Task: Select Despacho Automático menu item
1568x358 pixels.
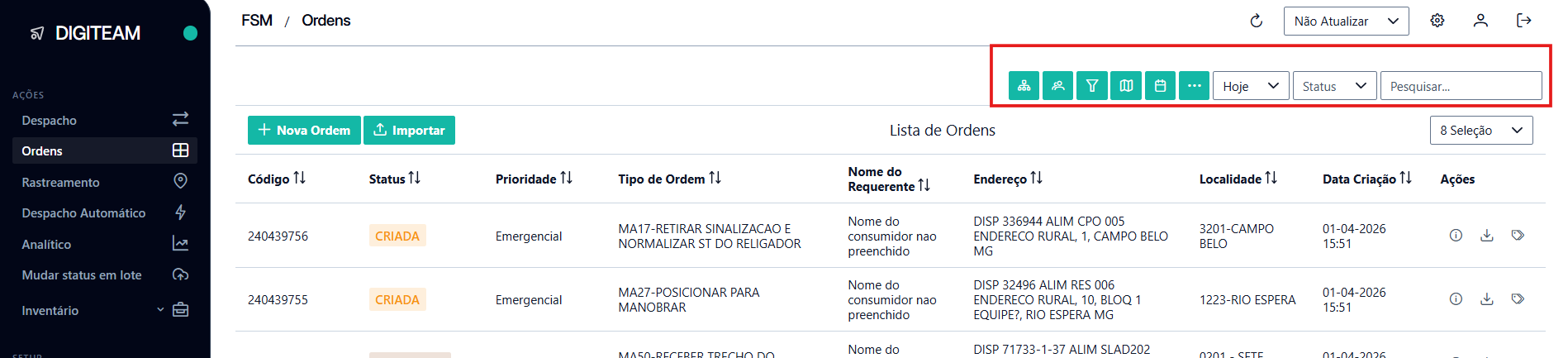Action: pos(83,213)
